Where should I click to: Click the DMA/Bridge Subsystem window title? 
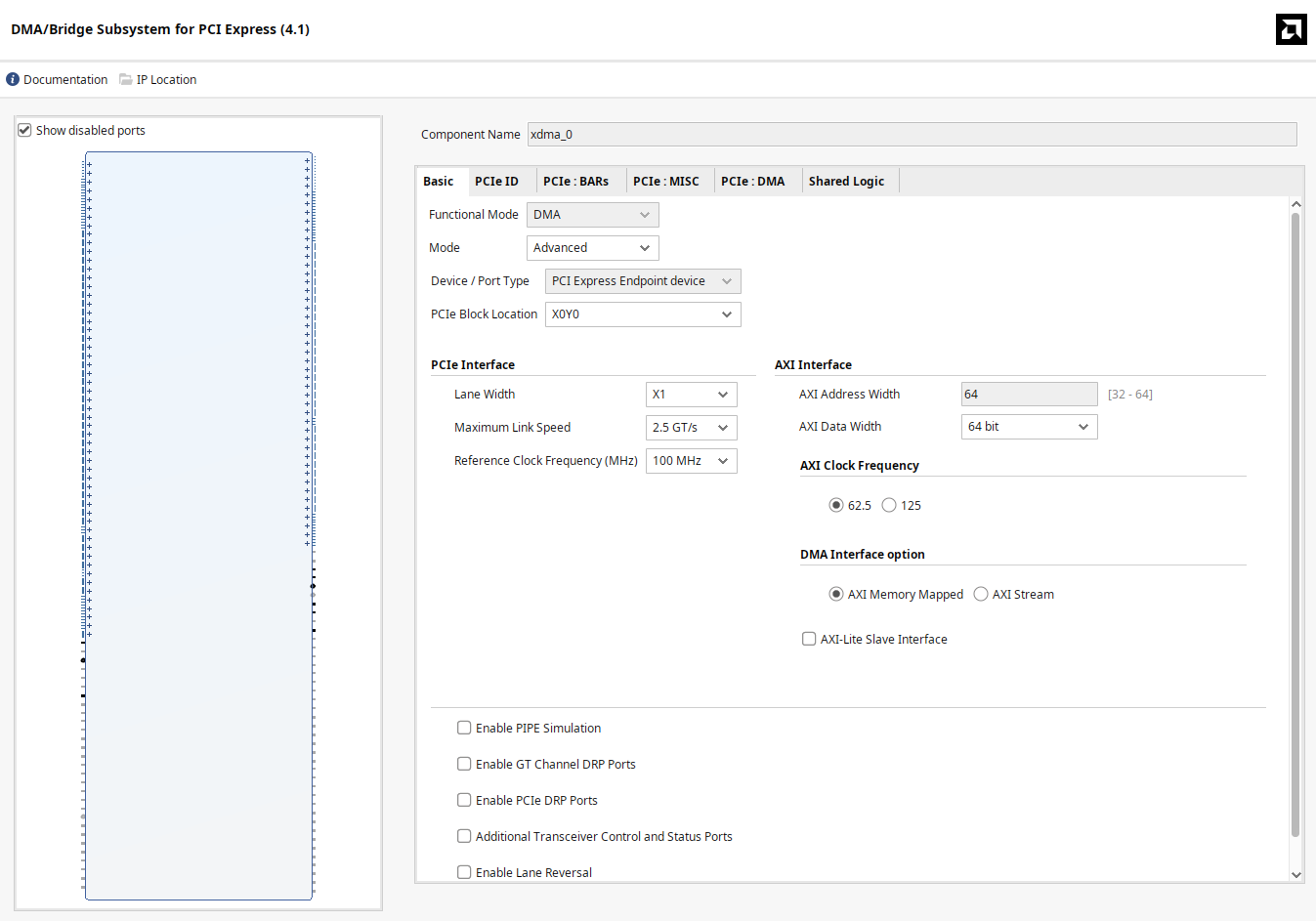tap(160, 29)
